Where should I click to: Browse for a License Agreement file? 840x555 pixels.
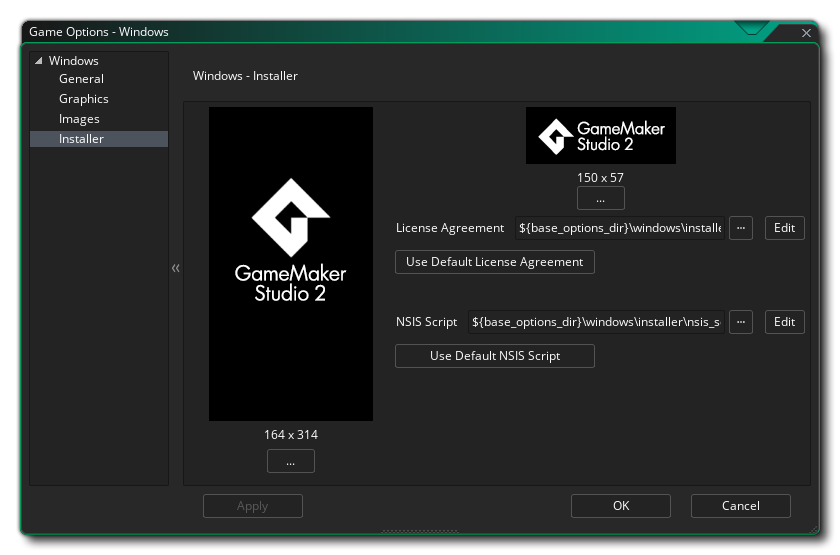(x=741, y=228)
